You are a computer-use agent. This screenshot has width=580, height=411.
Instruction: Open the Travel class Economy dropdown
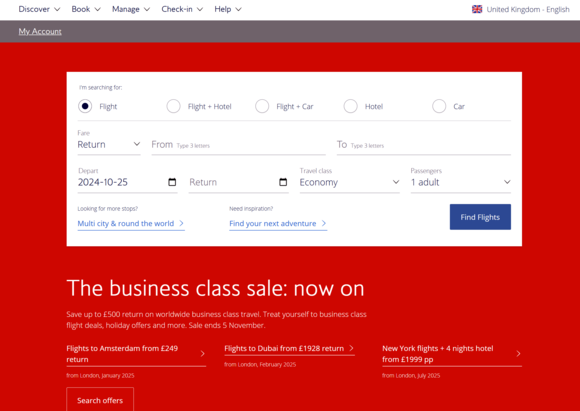[350, 182]
